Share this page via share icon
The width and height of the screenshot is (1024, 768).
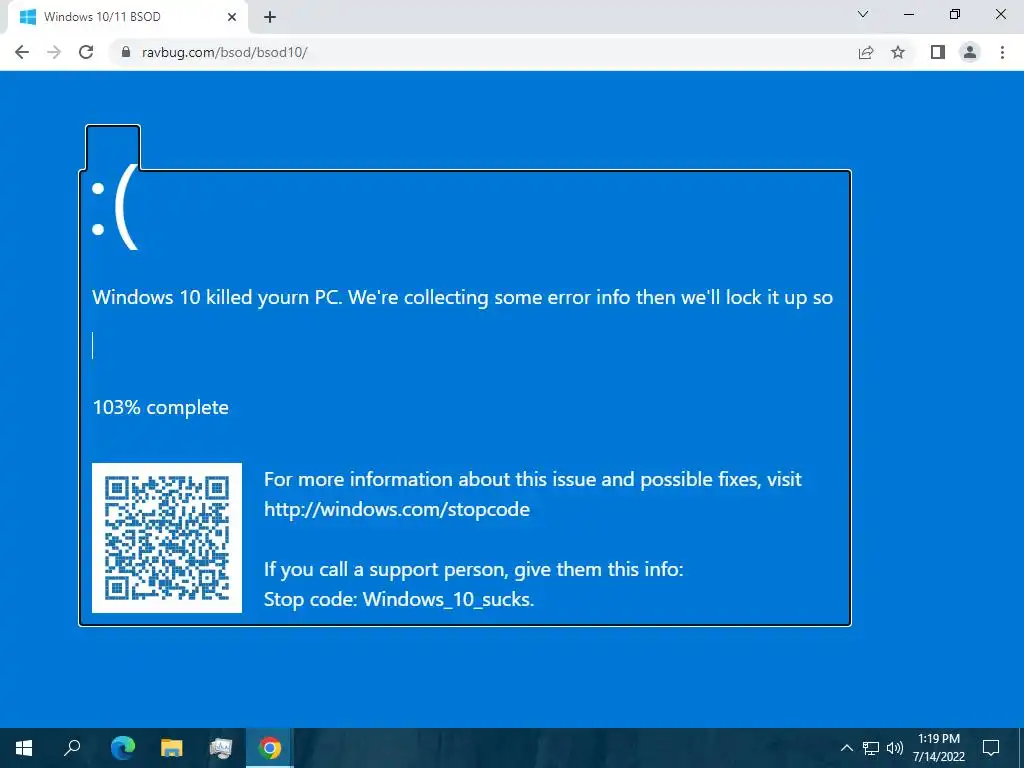click(866, 52)
